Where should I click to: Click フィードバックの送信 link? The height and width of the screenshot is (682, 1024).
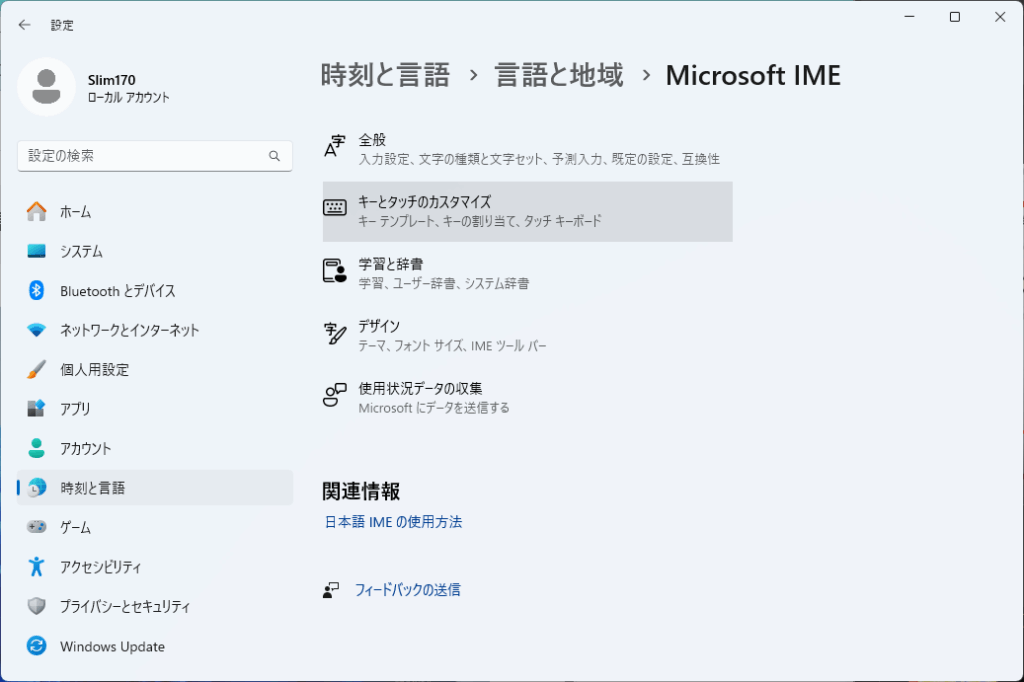[408, 590]
